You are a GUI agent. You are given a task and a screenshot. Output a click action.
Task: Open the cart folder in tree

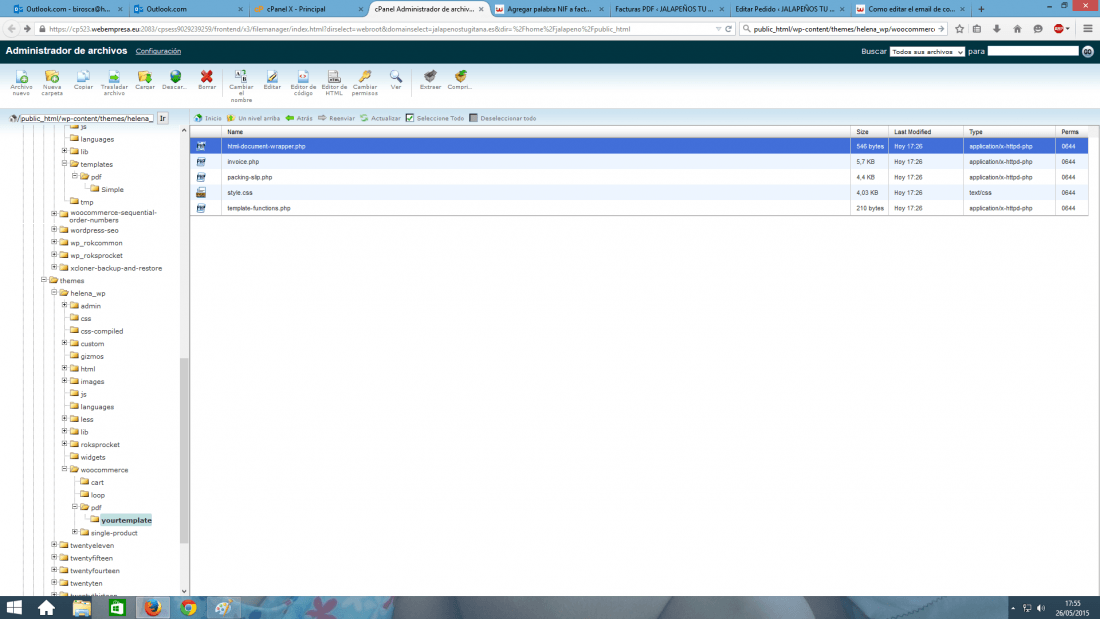point(97,482)
